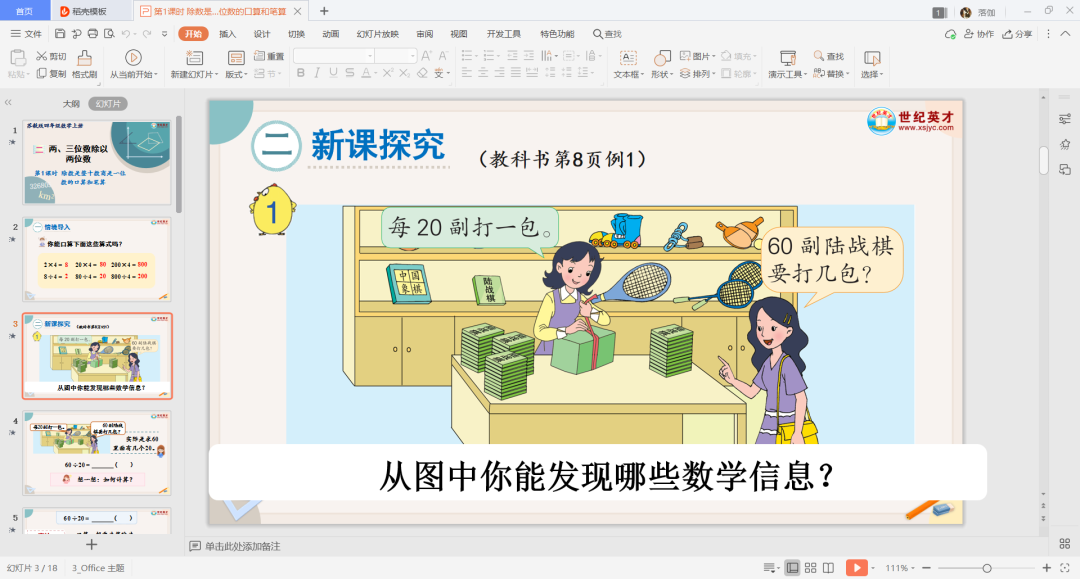Toggle the reading view in status bar
The height and width of the screenshot is (579, 1080).
829,568
